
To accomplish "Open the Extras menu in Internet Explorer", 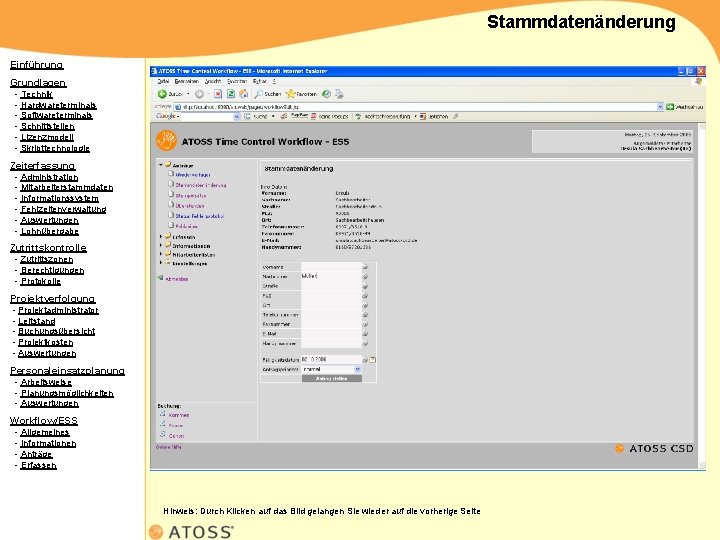I will click(259, 81).
